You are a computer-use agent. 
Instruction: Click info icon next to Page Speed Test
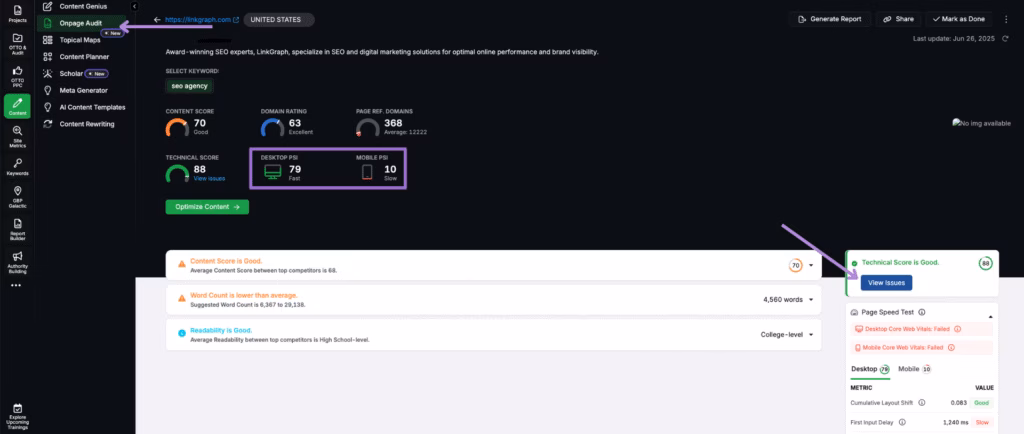coord(921,312)
